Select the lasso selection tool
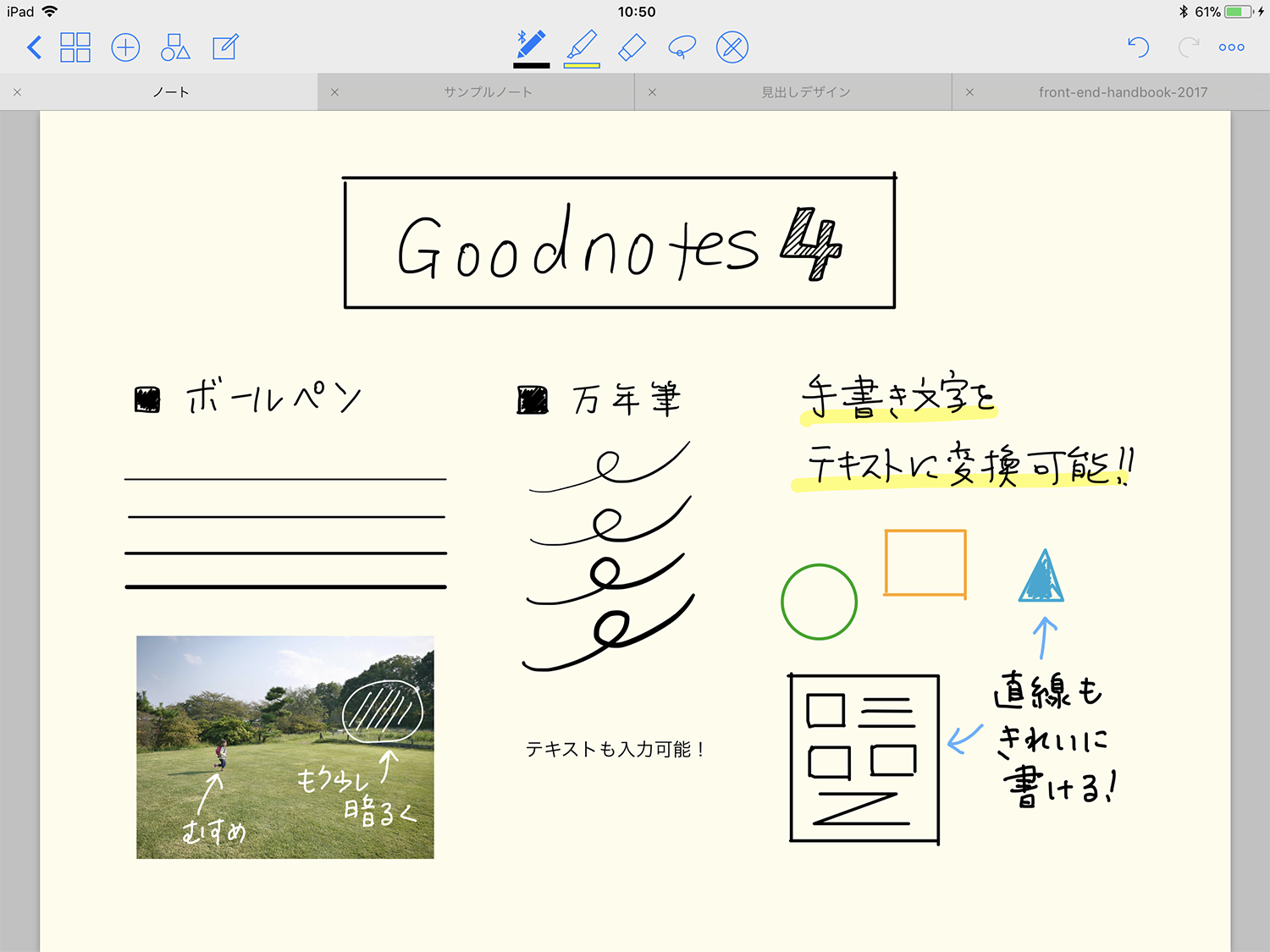The height and width of the screenshot is (952, 1270). [682, 47]
